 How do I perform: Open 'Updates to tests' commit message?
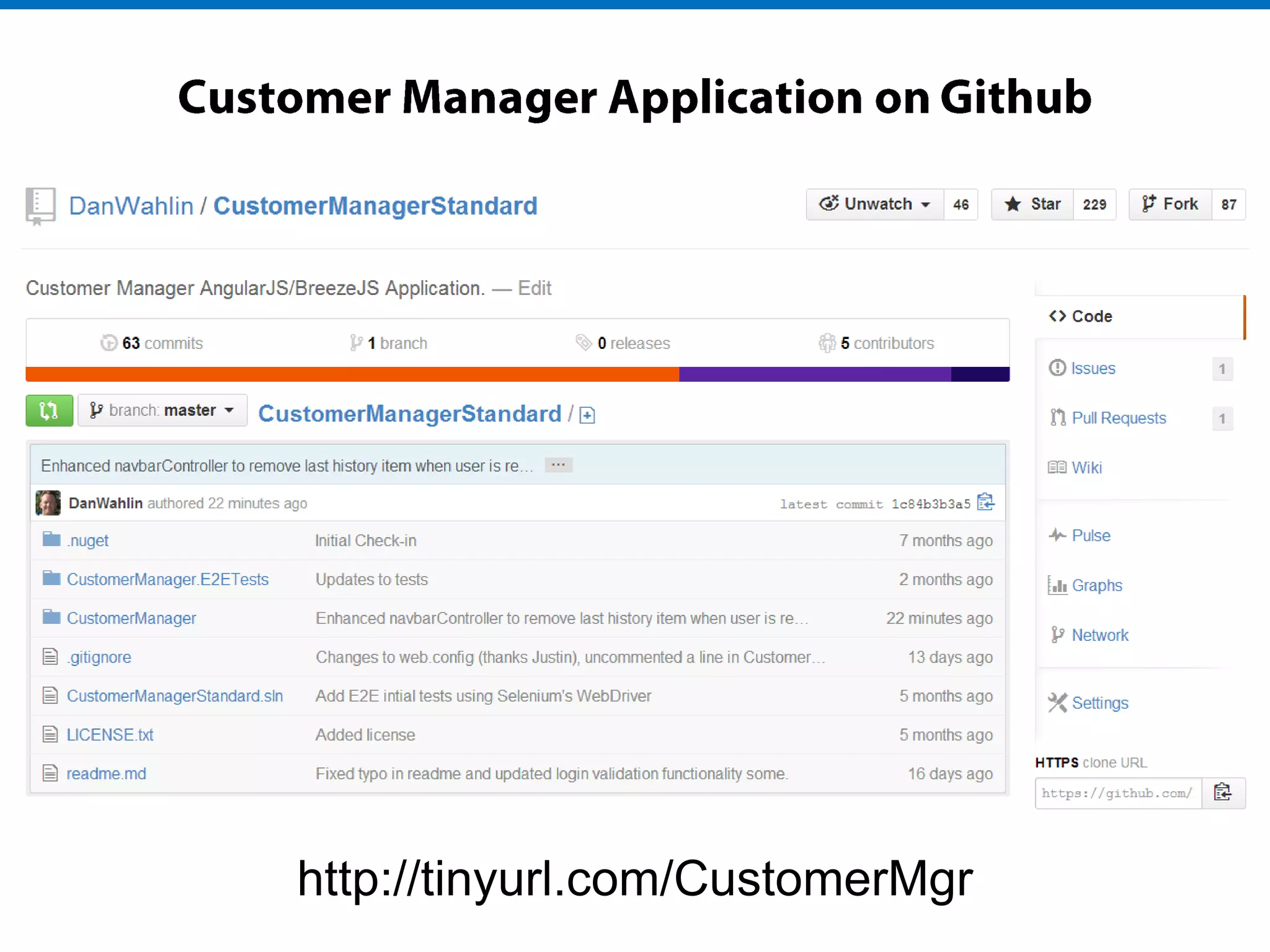(371, 579)
